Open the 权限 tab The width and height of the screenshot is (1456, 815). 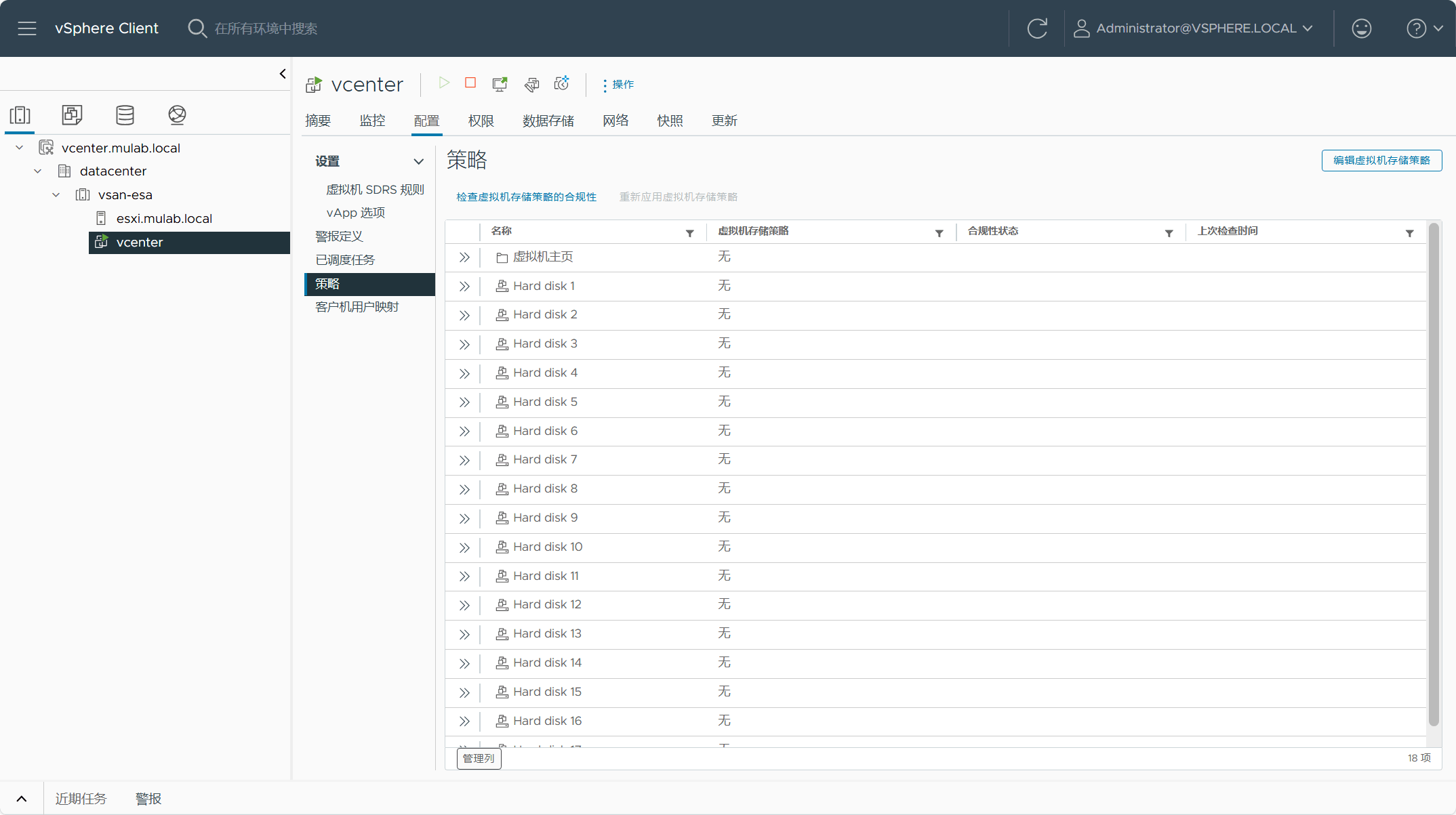pyautogui.click(x=481, y=121)
